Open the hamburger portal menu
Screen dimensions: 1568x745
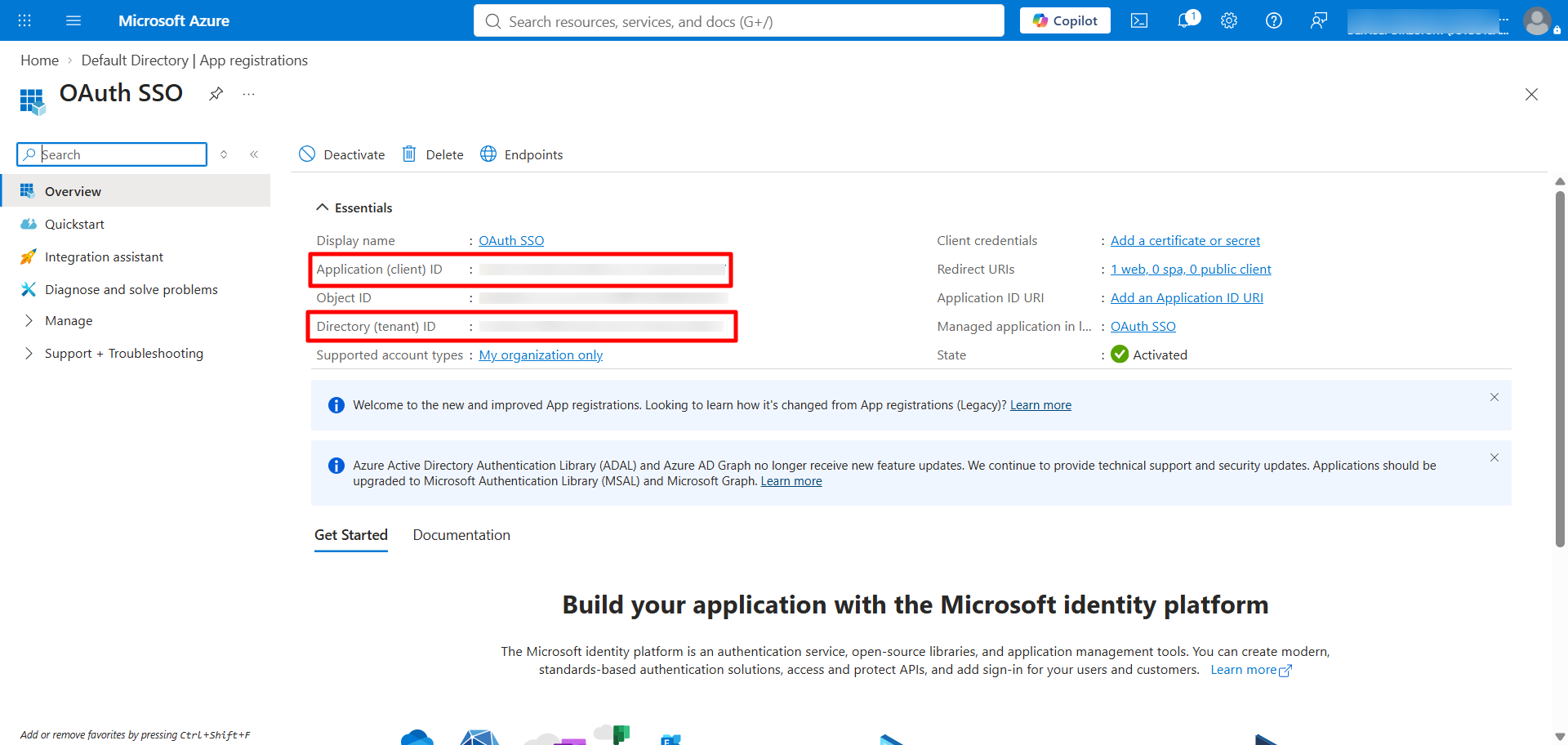[73, 20]
